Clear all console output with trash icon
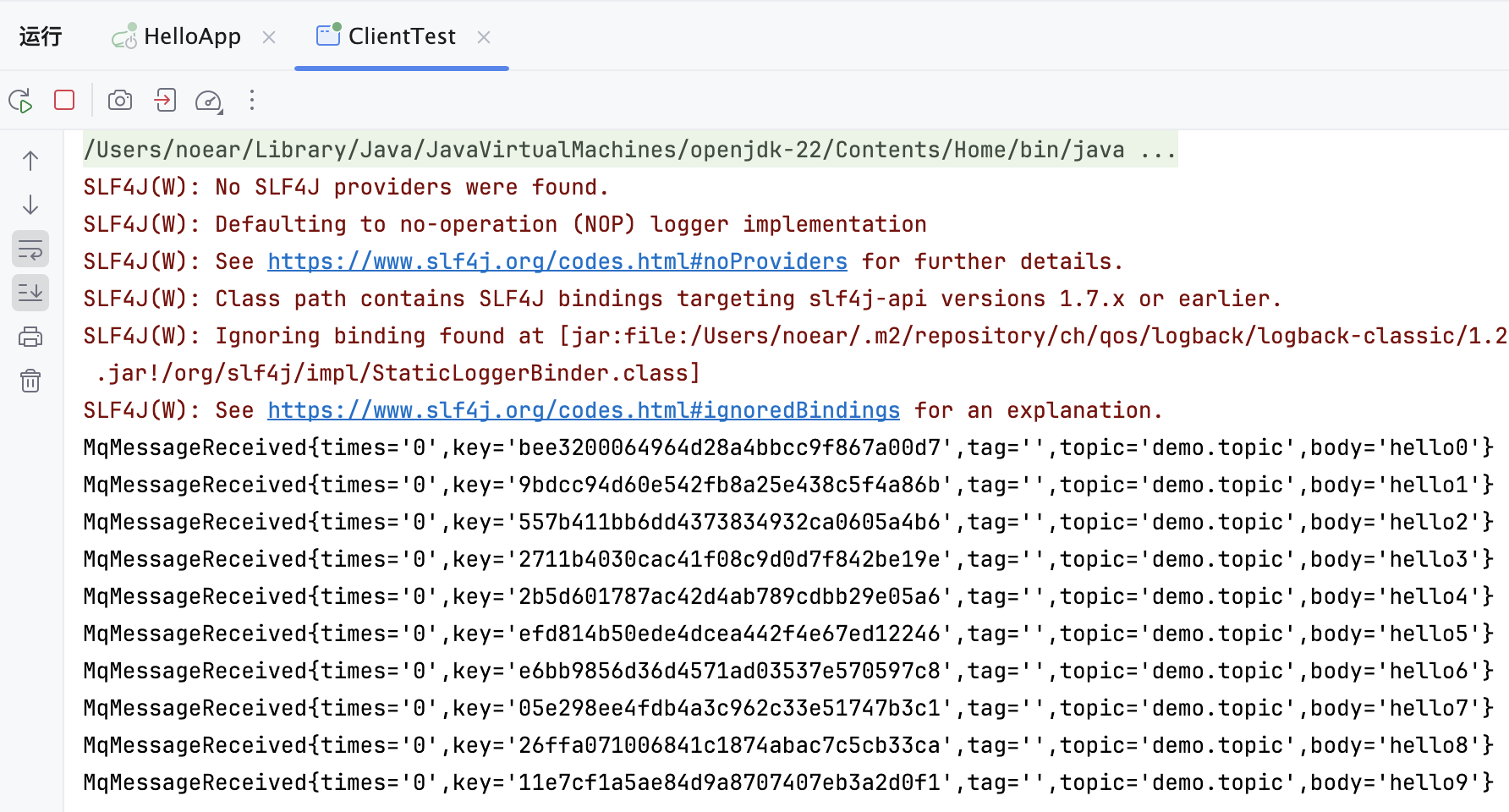Viewport: 1509px width, 812px height. [x=30, y=381]
